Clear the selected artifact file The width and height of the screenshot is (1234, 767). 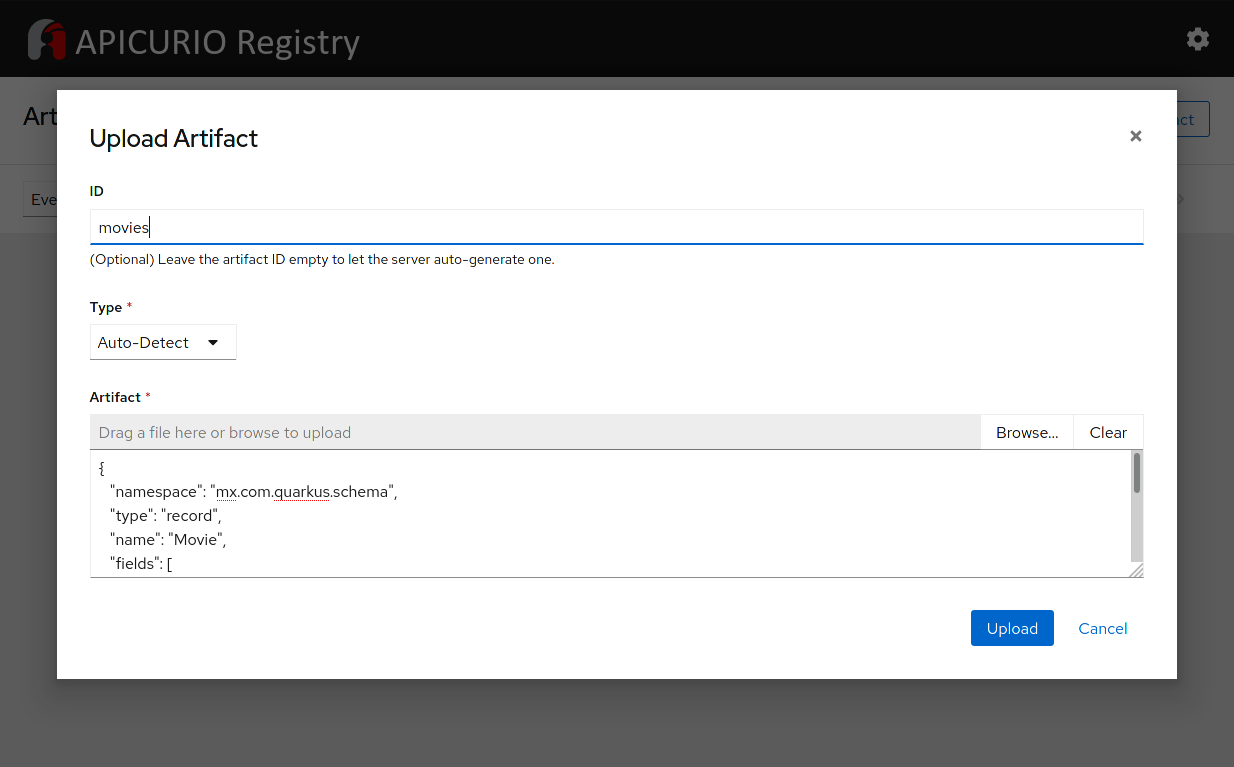(1108, 432)
